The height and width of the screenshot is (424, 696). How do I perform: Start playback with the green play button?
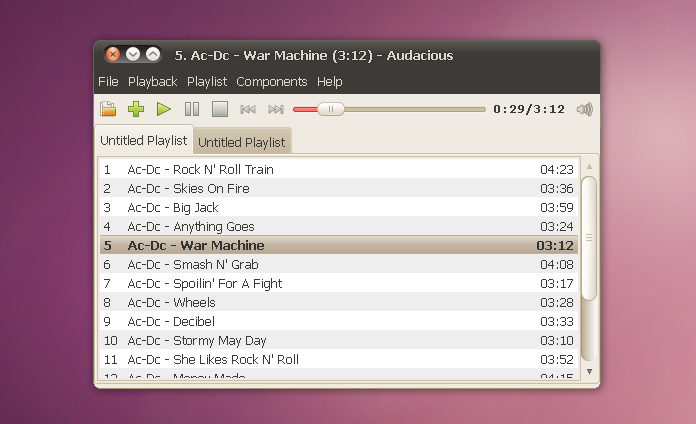(164, 109)
